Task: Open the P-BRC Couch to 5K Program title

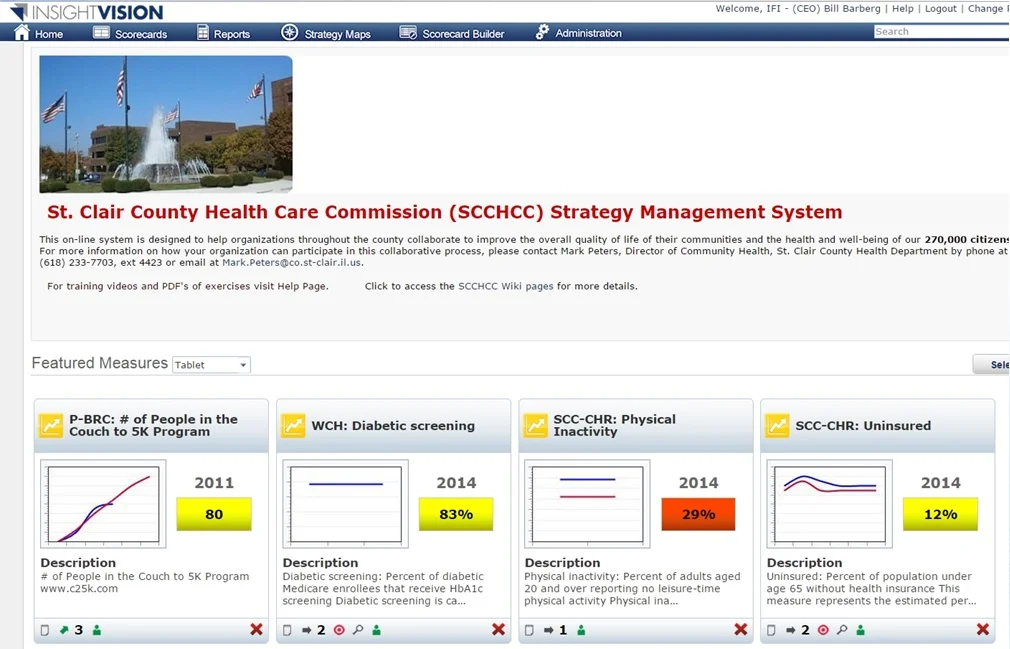Action: pos(153,425)
